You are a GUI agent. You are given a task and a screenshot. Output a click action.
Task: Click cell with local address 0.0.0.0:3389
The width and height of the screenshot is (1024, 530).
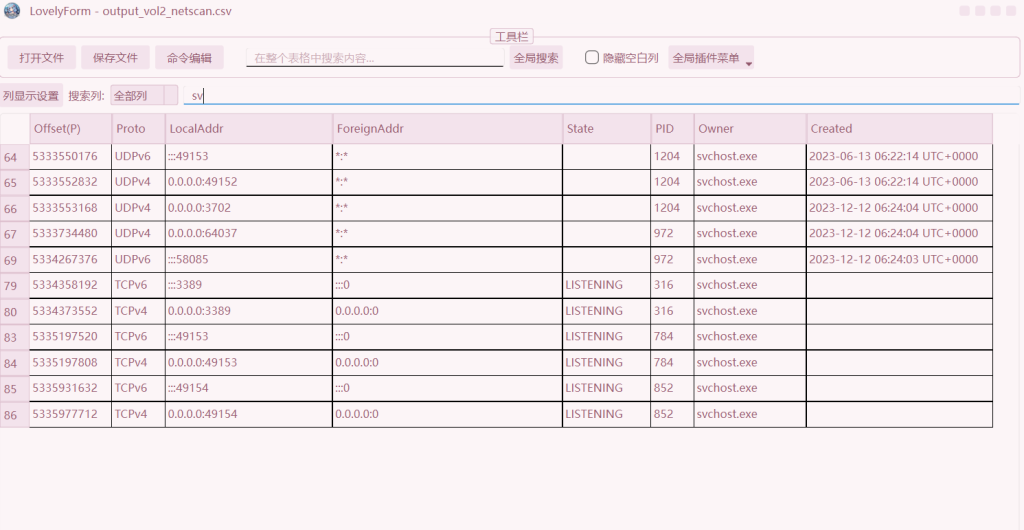248,311
